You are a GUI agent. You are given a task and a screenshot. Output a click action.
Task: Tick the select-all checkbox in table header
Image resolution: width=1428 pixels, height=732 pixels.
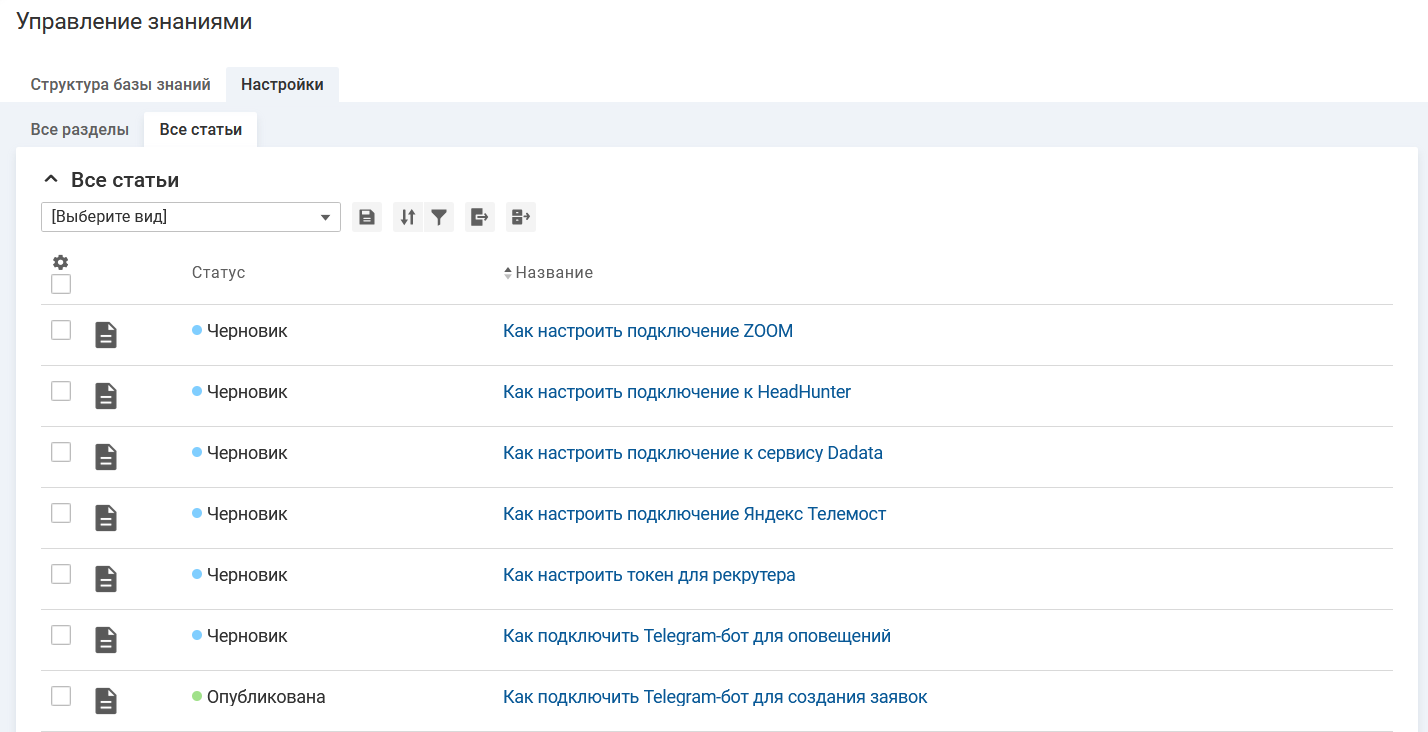pos(61,284)
